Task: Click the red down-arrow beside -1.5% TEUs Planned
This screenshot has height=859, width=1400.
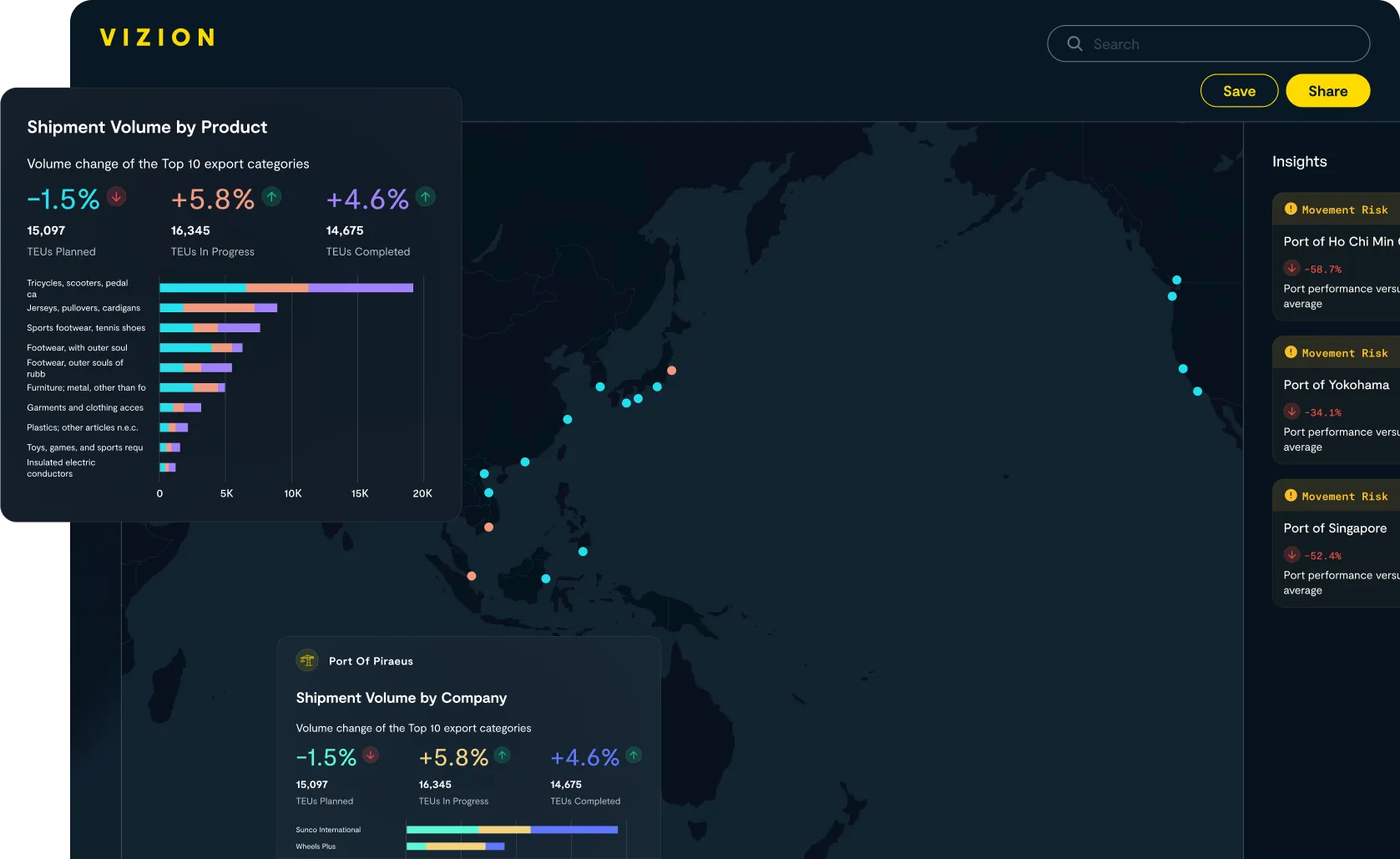Action: (115, 197)
